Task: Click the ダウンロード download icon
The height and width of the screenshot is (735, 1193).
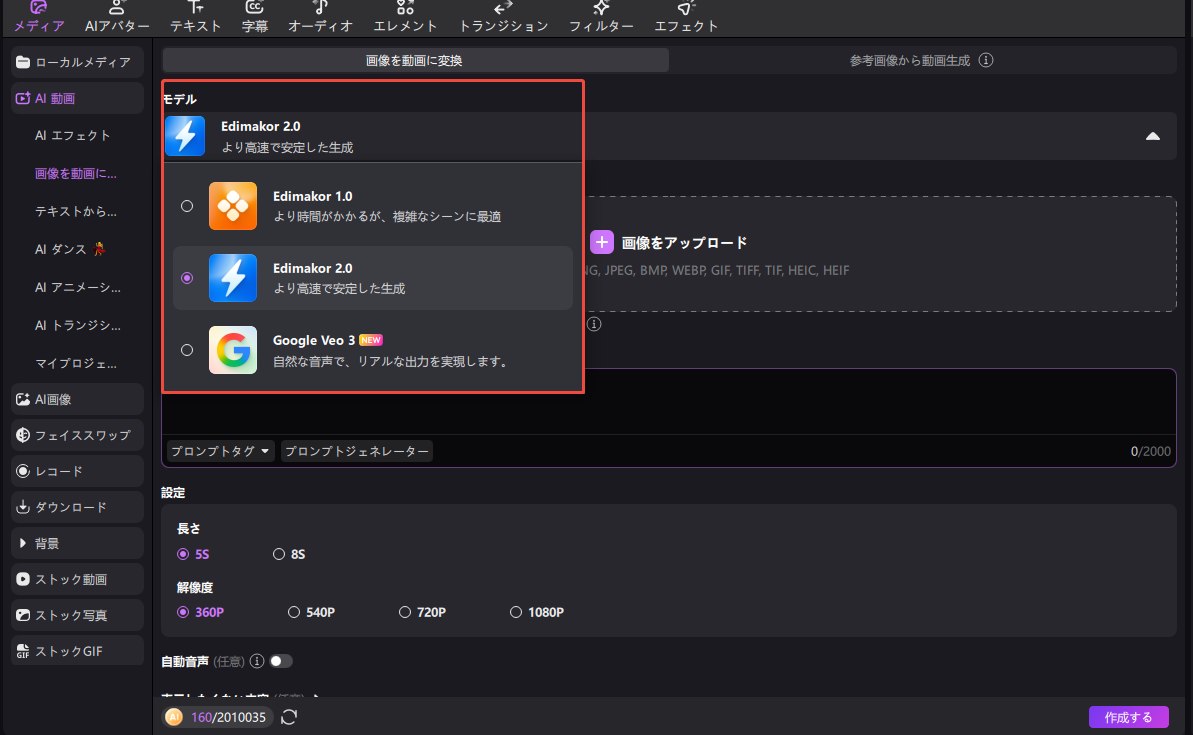Action: [x=23, y=507]
